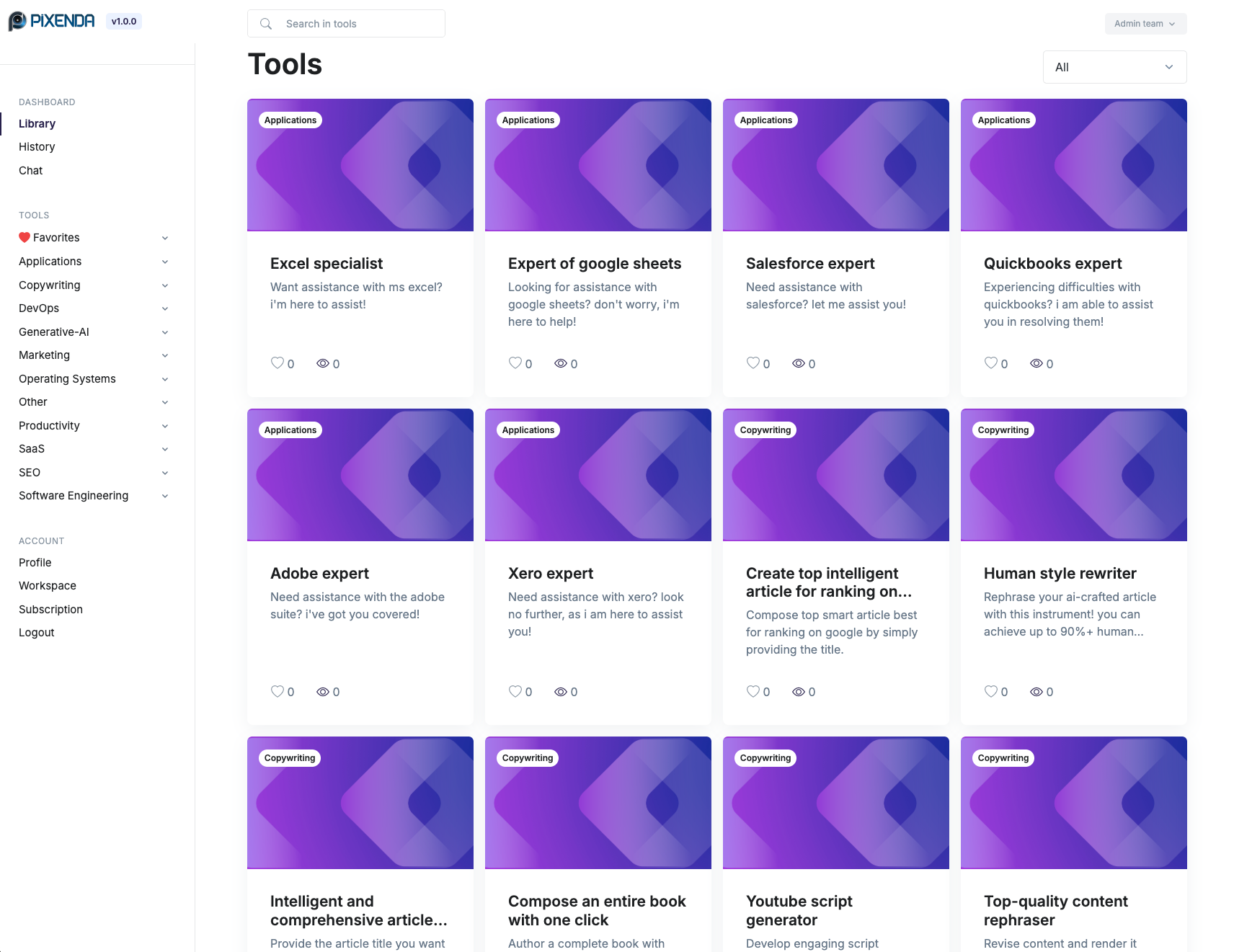Toggle heart on Expert of google sheets
Screen dimensions: 1234x952
(x=515, y=363)
